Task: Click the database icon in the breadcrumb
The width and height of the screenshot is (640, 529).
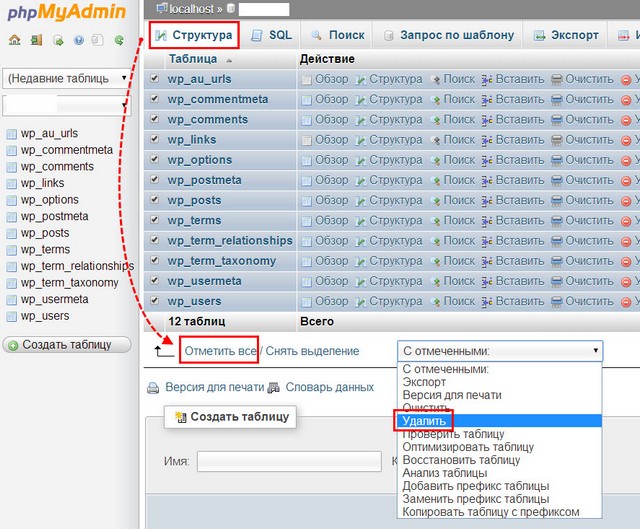Action: [x=231, y=8]
